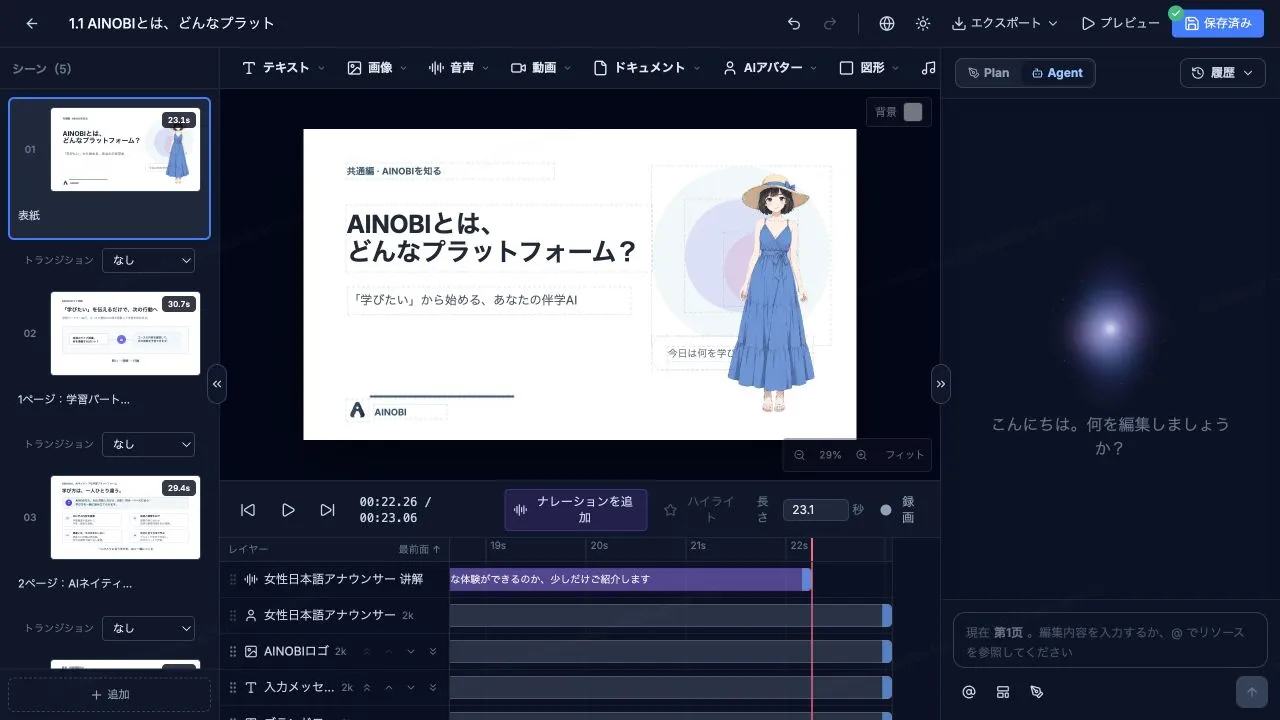The width and height of the screenshot is (1280, 720).
Task: Click the template layout icon in chat bar
Action: pyautogui.click(x=1002, y=692)
